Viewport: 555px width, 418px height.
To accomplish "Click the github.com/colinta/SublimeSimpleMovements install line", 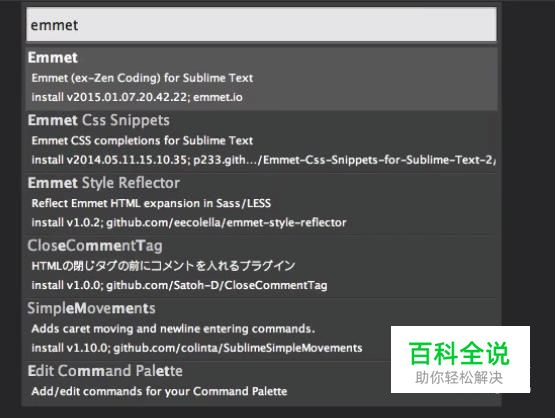I will pos(197,348).
